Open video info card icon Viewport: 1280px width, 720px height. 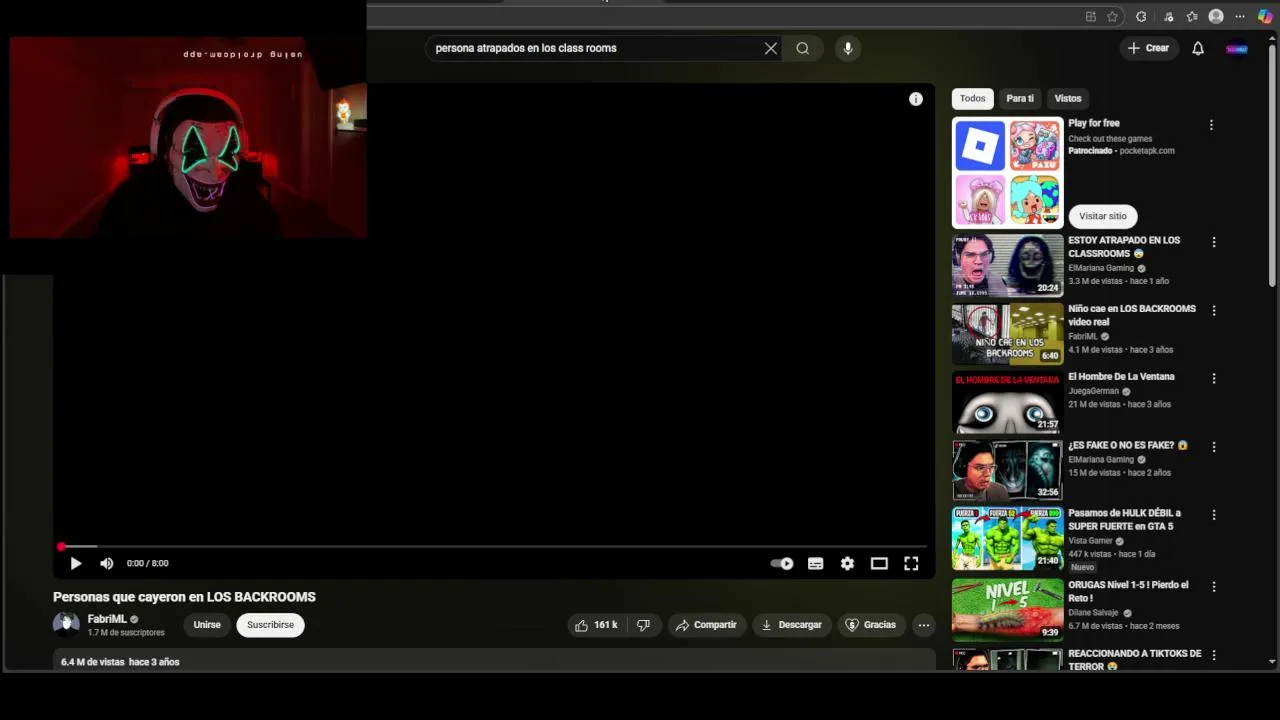pyautogui.click(x=916, y=99)
